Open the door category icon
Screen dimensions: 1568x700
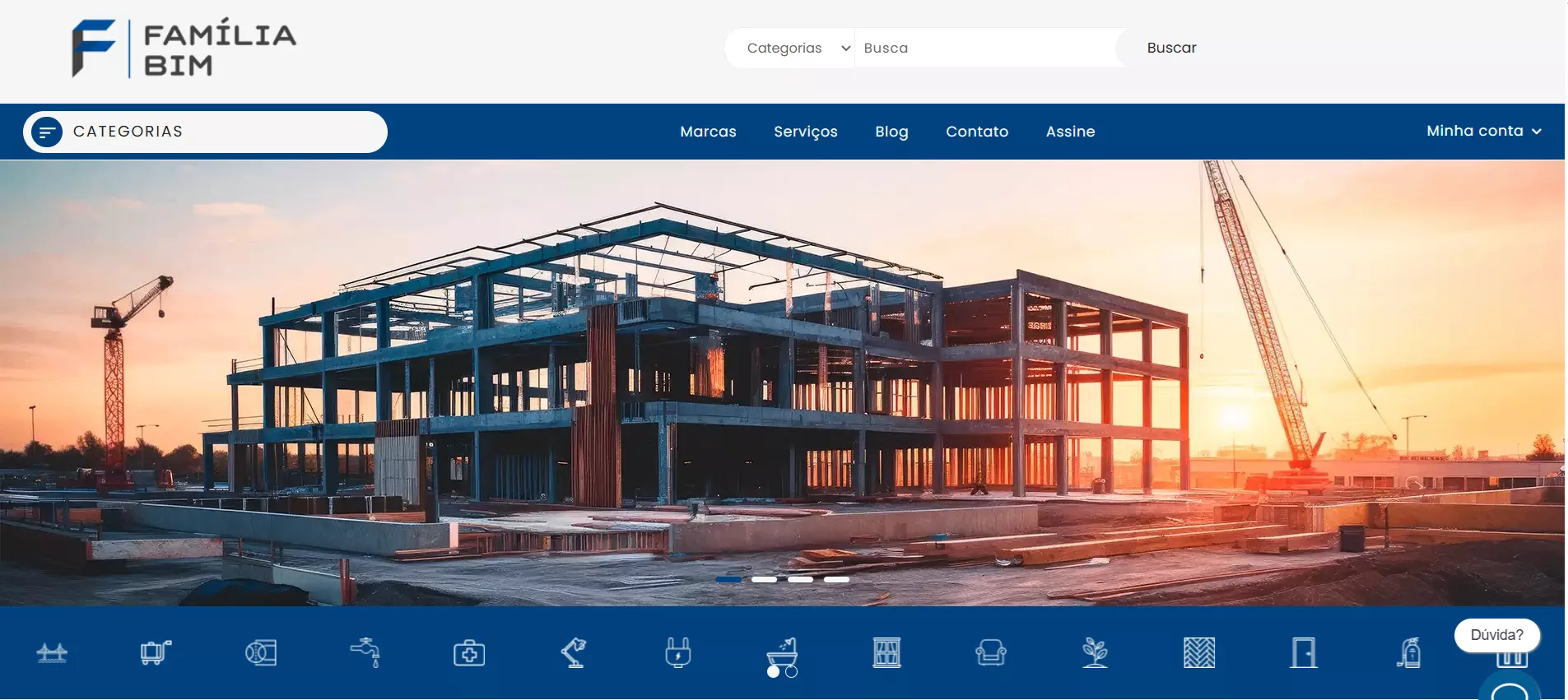[1304, 653]
